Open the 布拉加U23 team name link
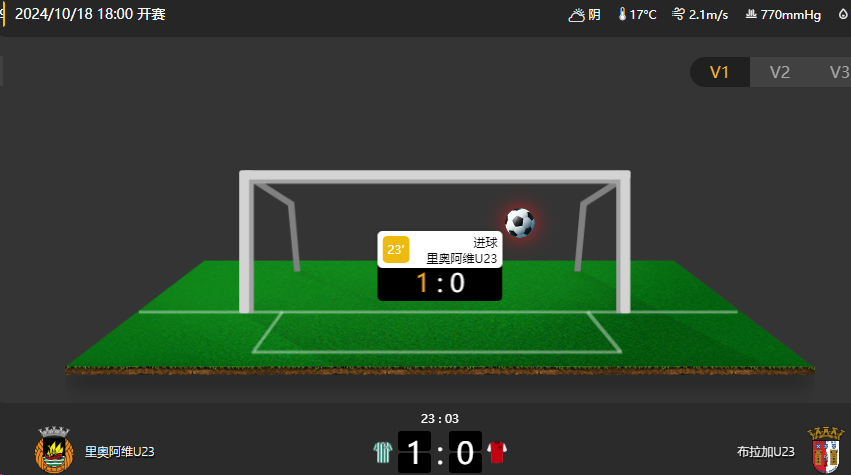This screenshot has width=851, height=475. [x=765, y=452]
